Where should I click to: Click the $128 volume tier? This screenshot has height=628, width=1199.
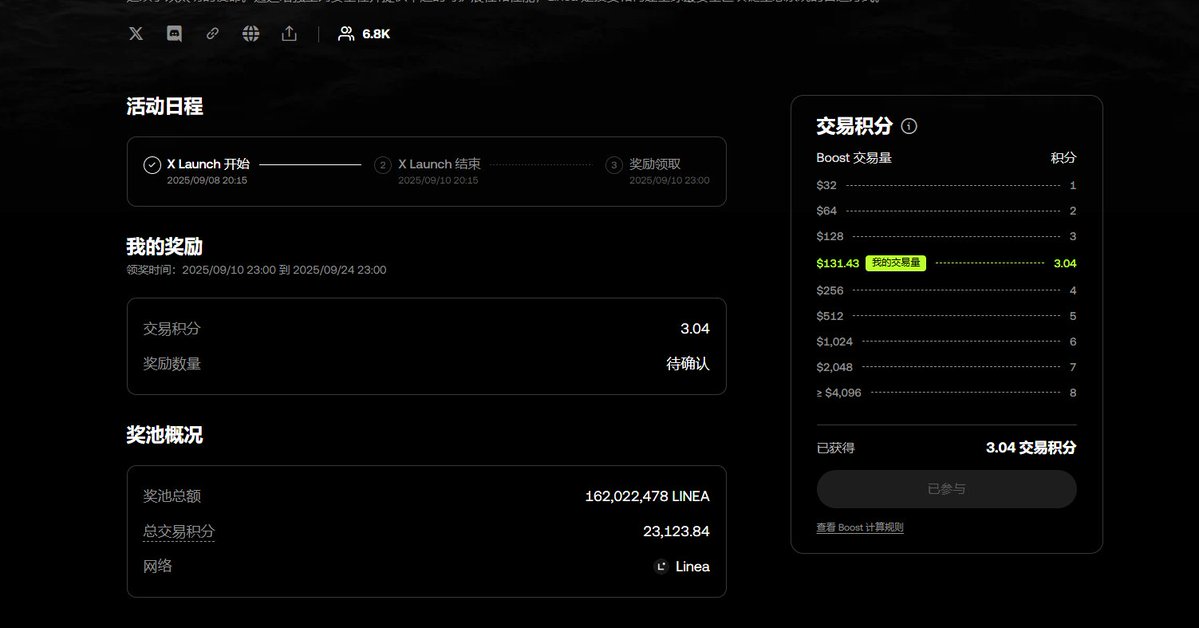(x=830, y=236)
